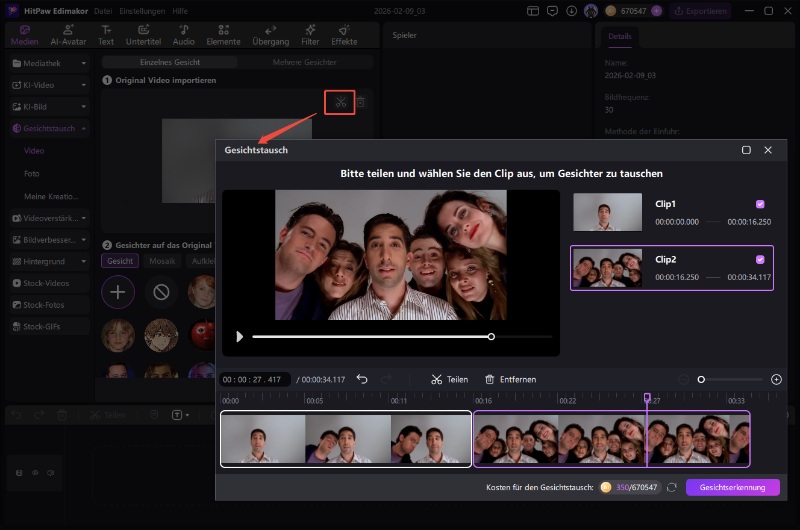This screenshot has width=800, height=530.
Task: Click the Teilen split button
Action: pos(449,380)
